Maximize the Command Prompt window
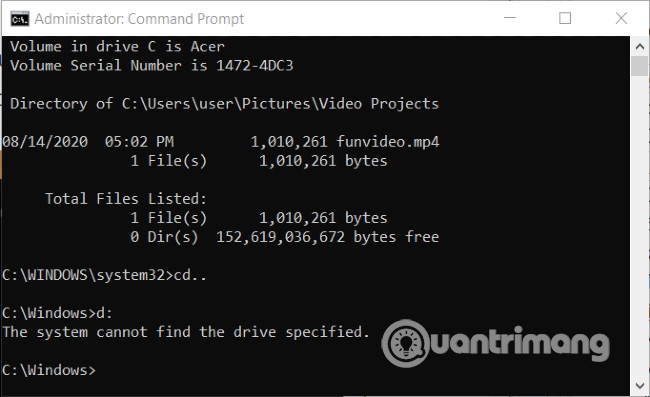650x397 pixels. [x=565, y=18]
